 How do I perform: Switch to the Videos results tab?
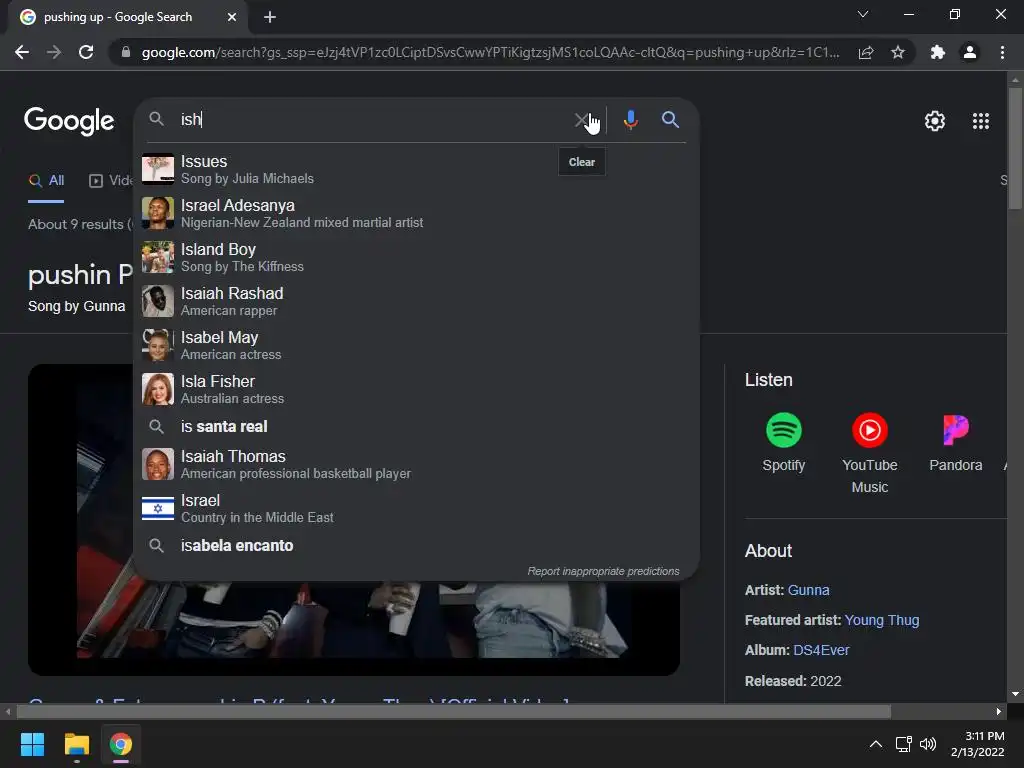pyautogui.click(x=111, y=181)
